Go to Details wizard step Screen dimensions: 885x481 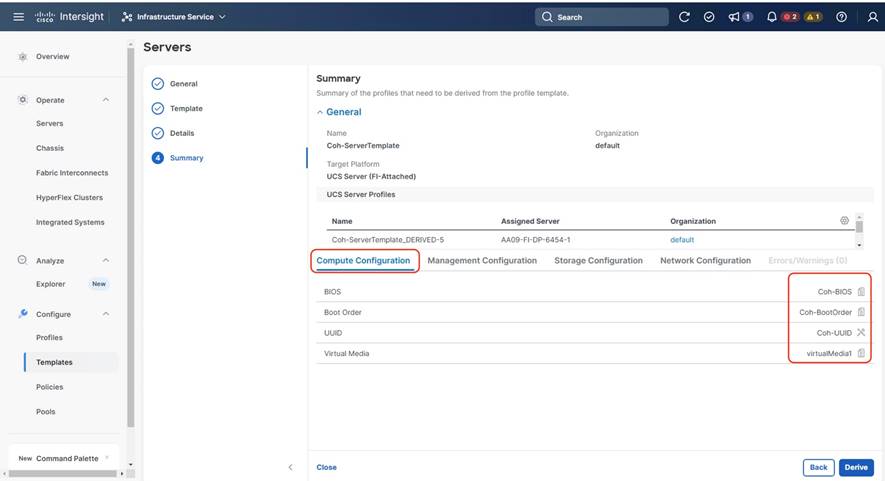pos(182,133)
